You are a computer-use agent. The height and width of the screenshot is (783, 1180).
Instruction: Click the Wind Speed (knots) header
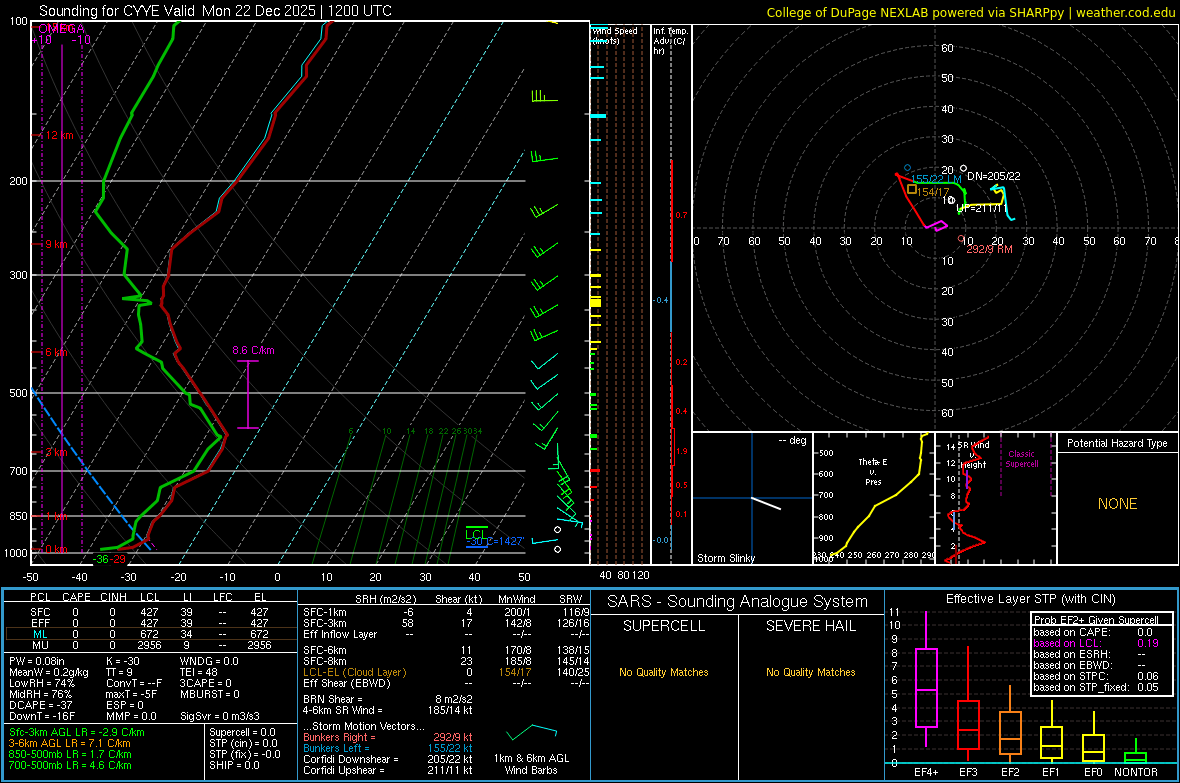point(615,35)
